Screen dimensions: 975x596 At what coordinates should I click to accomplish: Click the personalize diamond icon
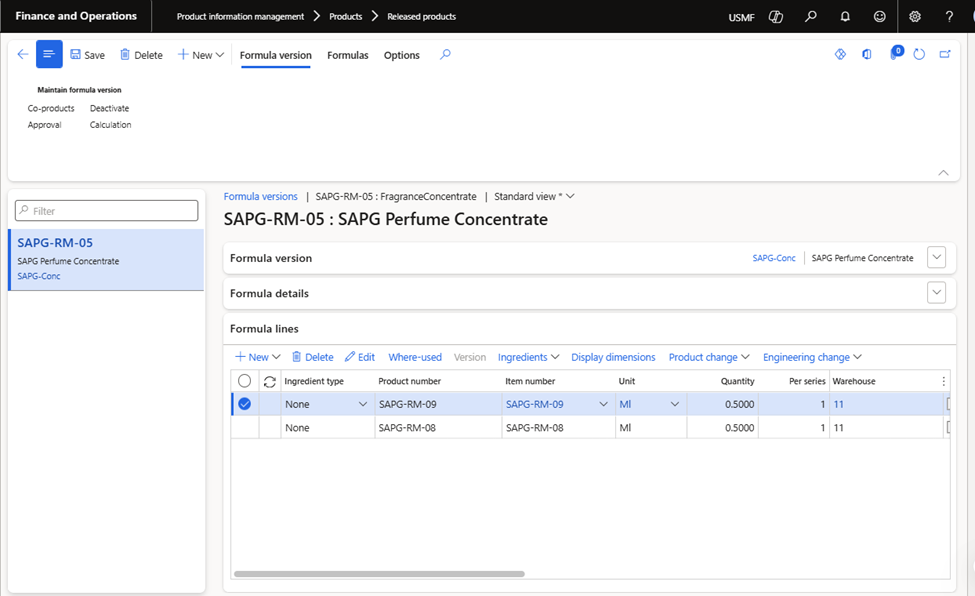pyautogui.click(x=840, y=54)
